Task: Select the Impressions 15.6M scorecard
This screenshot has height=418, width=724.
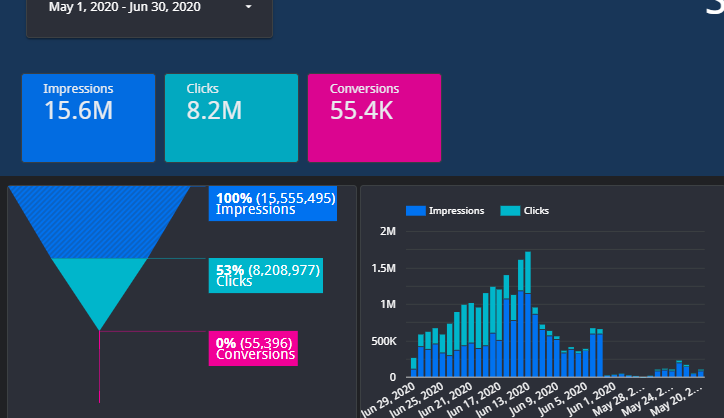Action: (88, 117)
